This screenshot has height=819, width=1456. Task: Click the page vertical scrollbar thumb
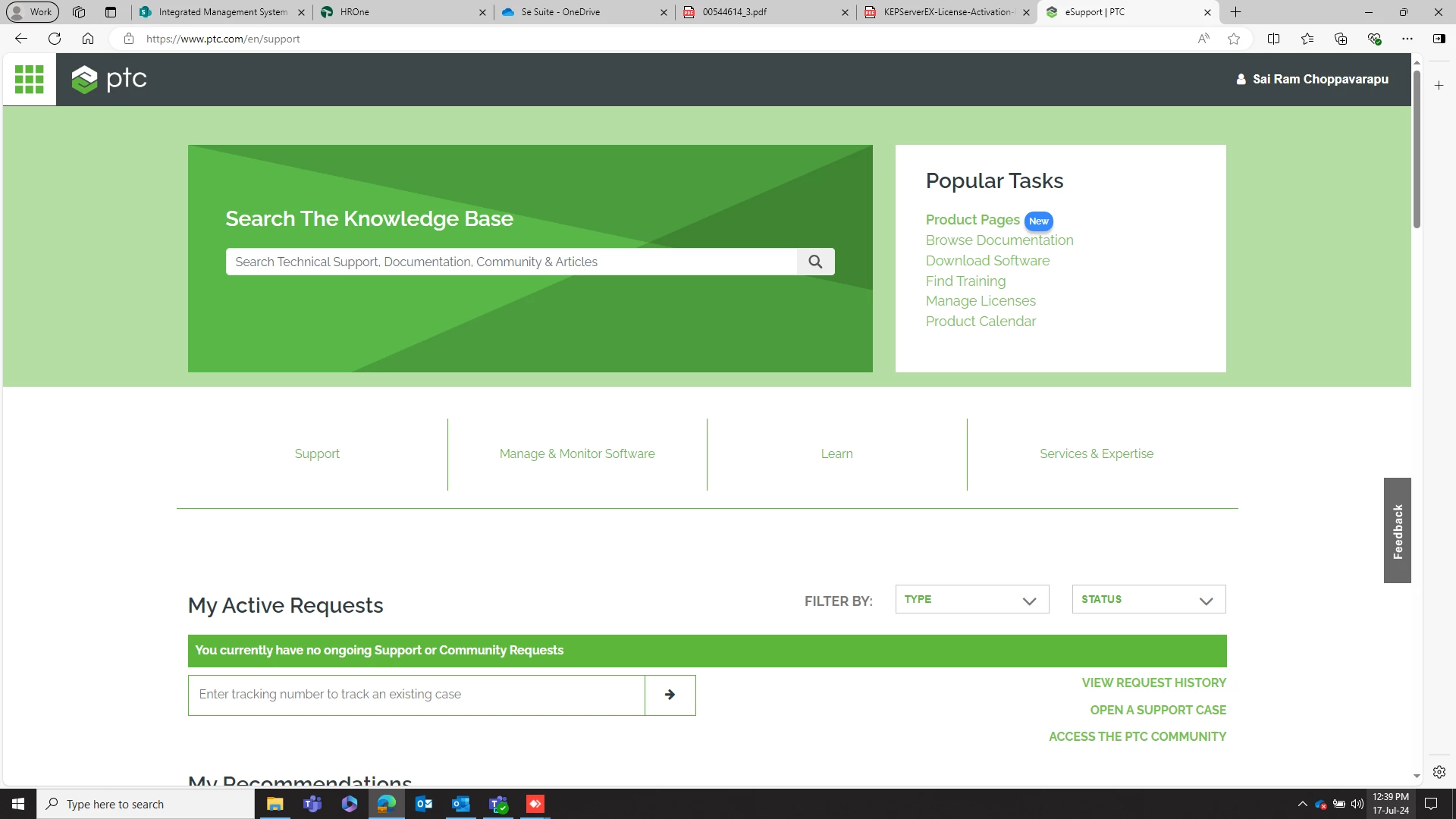point(1416,148)
